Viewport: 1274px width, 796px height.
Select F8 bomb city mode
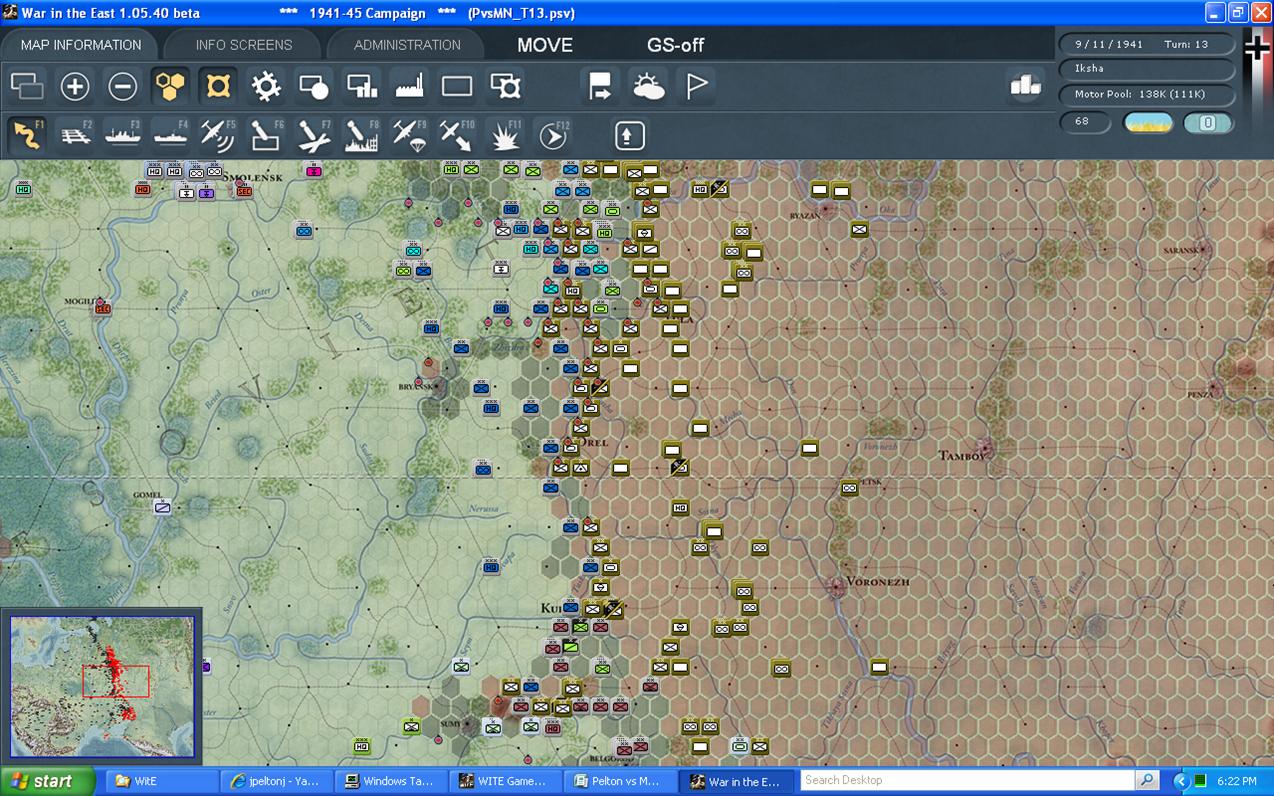click(362, 135)
